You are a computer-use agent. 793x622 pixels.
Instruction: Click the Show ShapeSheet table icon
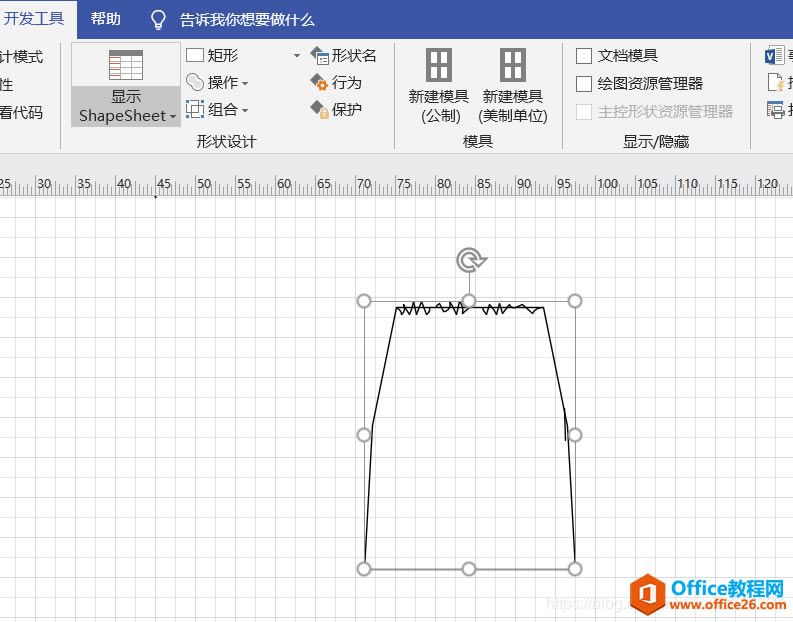125,65
